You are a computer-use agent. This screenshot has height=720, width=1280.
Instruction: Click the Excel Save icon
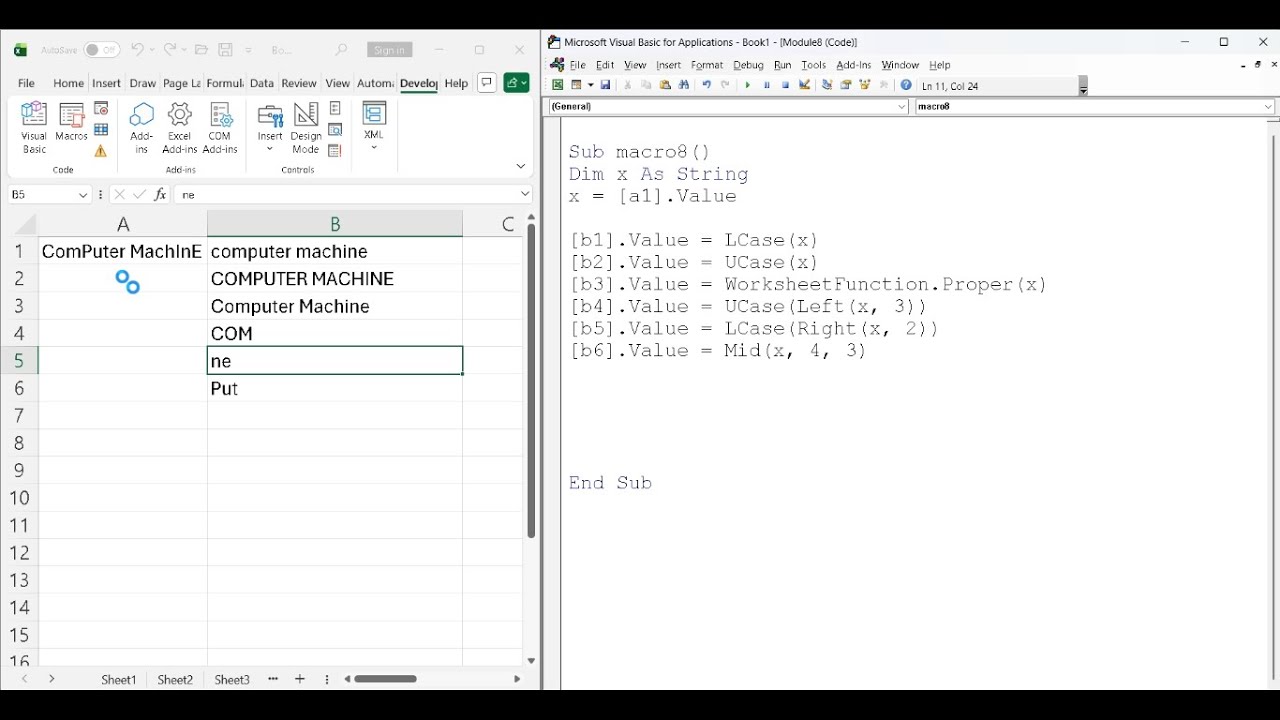(x=225, y=50)
